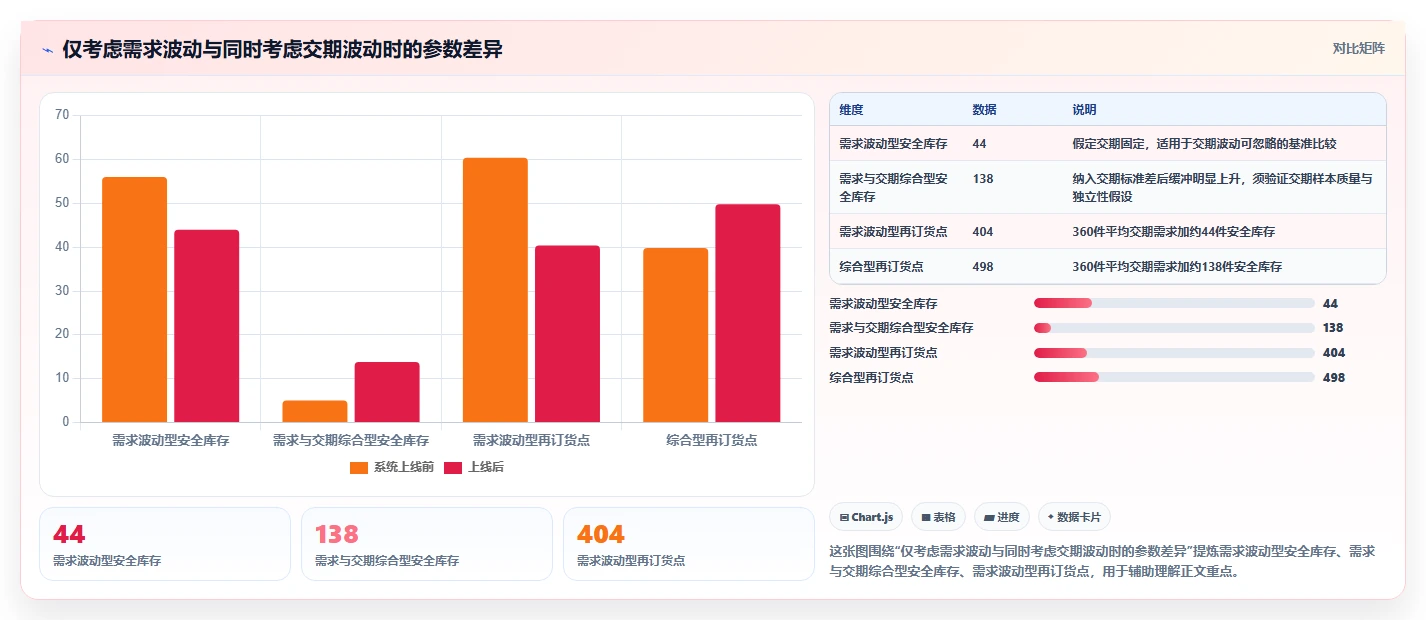Click the progress bar showing 138

point(1174,328)
